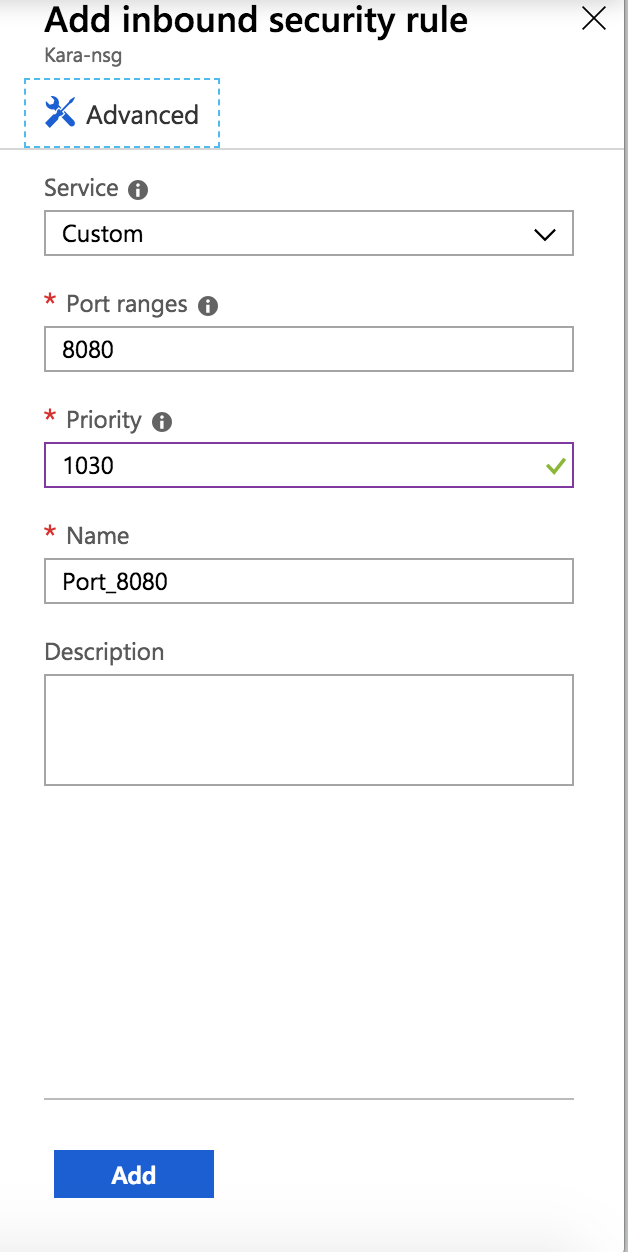Open the Service dropdown showing Custom
The height and width of the screenshot is (1252, 628).
click(x=308, y=233)
